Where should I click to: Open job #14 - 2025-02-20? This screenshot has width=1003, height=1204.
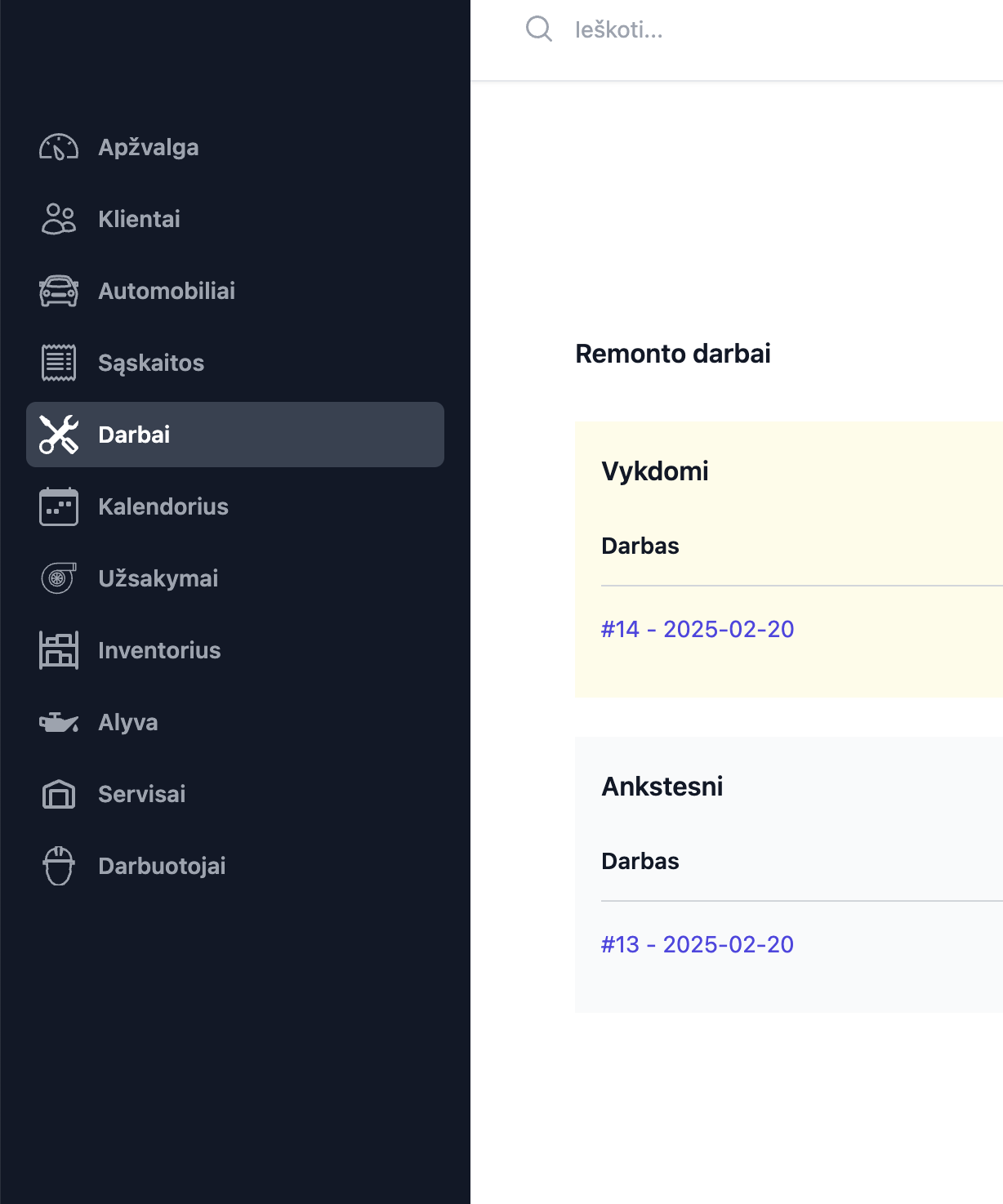[x=697, y=629]
